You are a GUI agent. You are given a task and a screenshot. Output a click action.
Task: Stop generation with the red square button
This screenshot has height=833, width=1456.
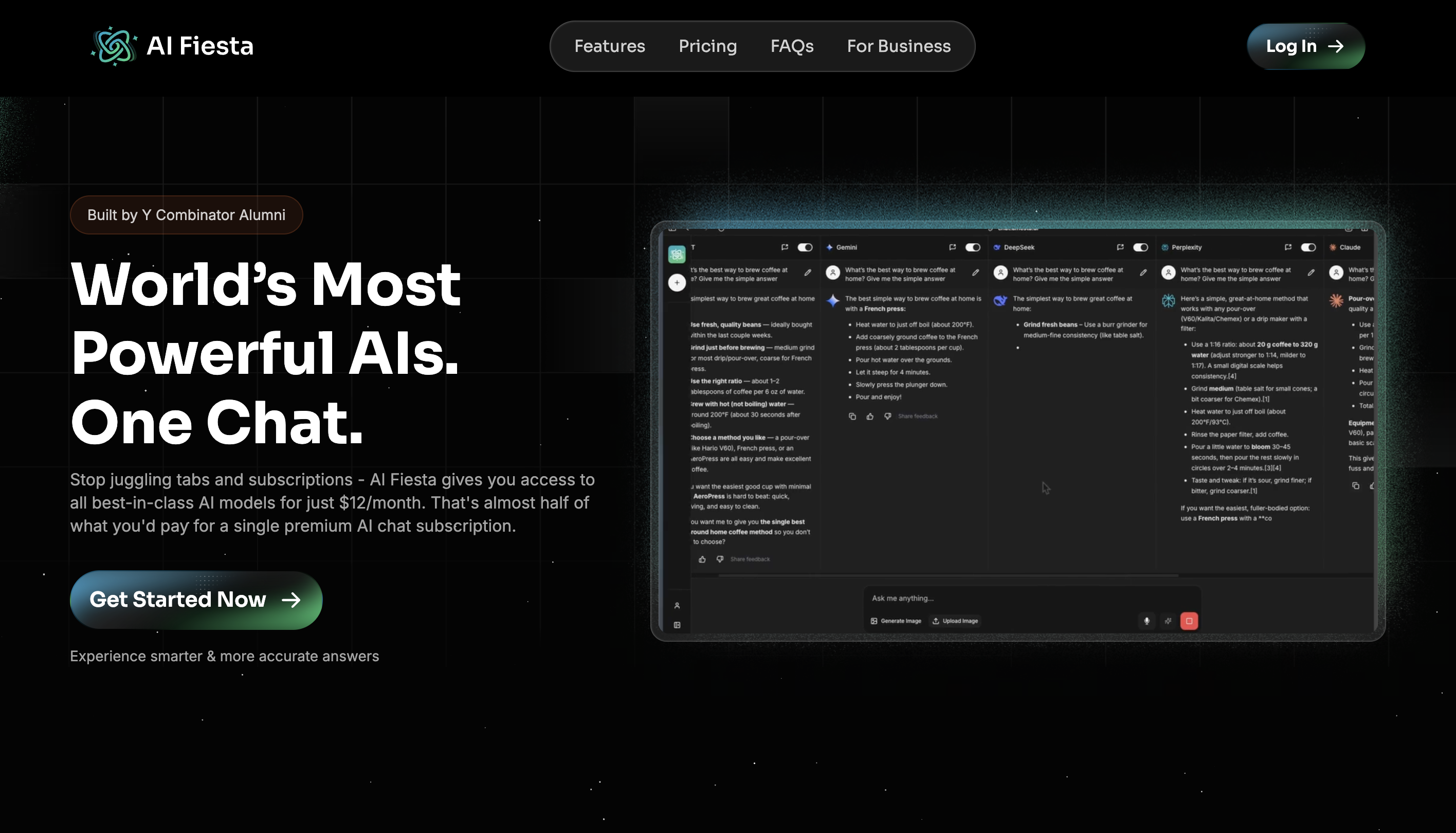pyautogui.click(x=1189, y=621)
